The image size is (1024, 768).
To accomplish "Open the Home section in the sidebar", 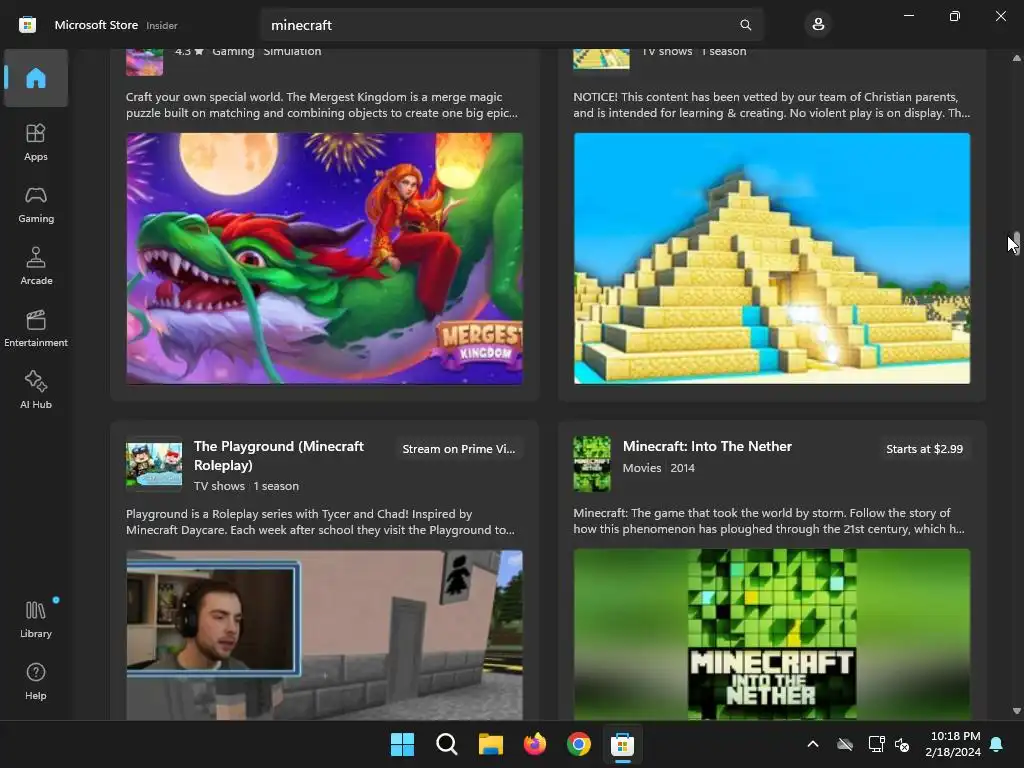I will click(x=36, y=78).
